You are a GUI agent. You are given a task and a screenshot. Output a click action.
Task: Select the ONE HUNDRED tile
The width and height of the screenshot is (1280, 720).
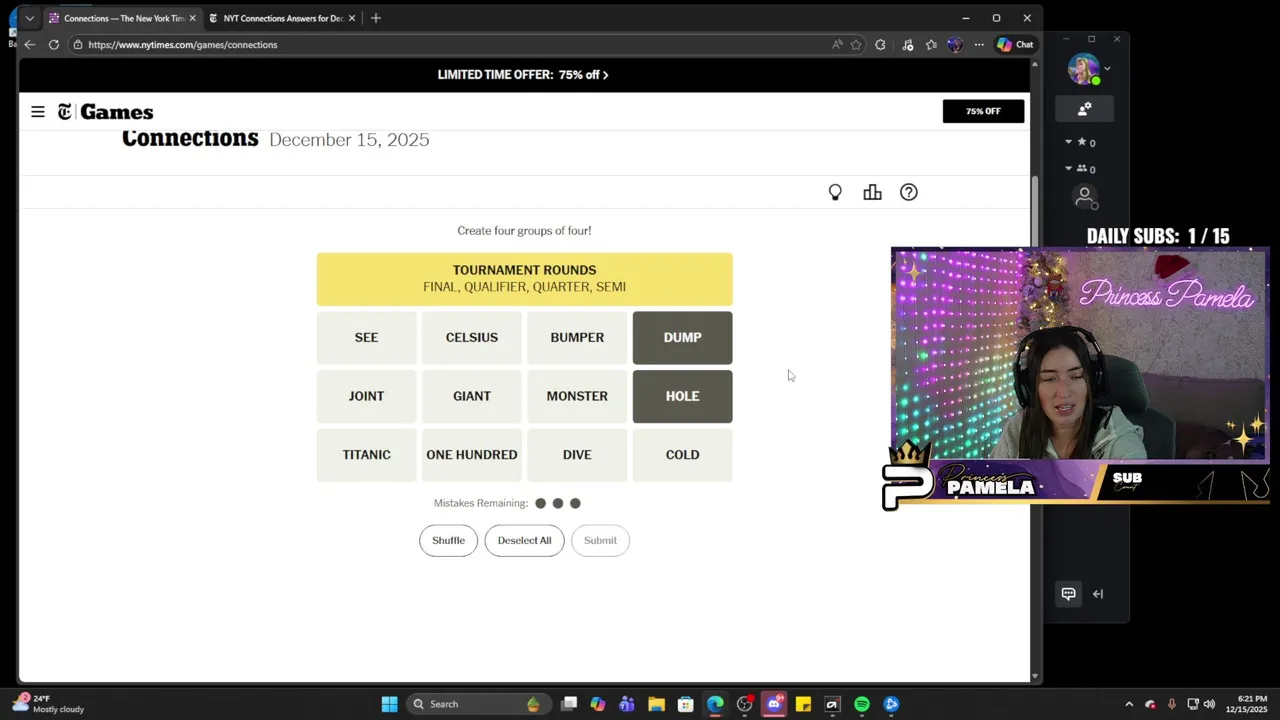pos(472,455)
